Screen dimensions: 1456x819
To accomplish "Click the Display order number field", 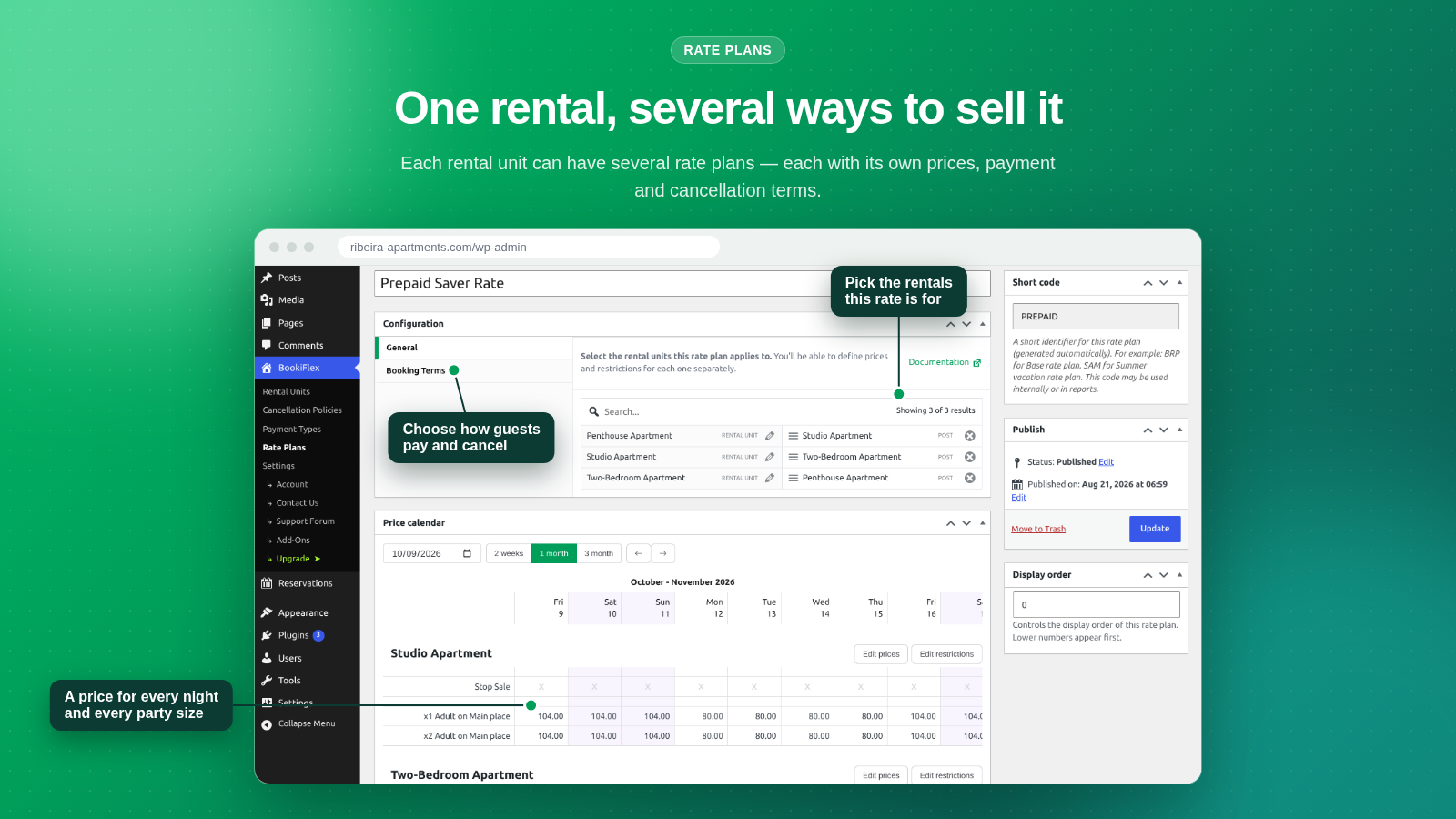I will click(x=1097, y=604).
